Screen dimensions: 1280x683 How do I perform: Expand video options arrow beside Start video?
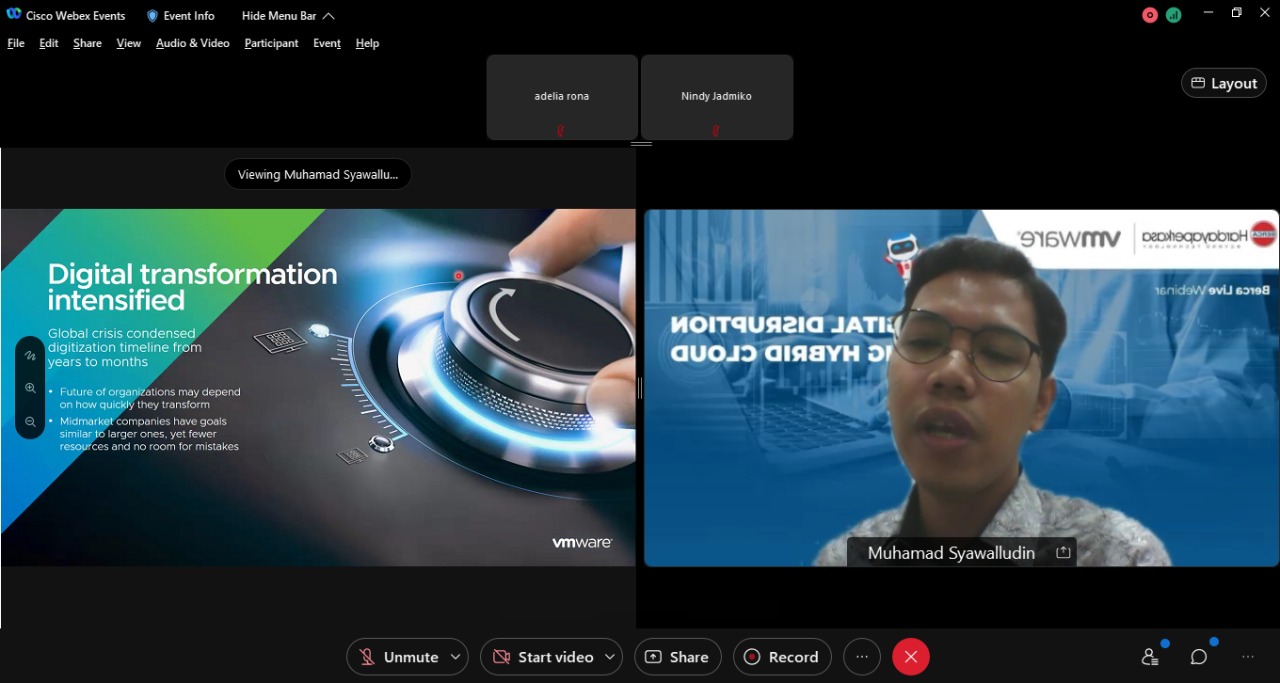611,657
